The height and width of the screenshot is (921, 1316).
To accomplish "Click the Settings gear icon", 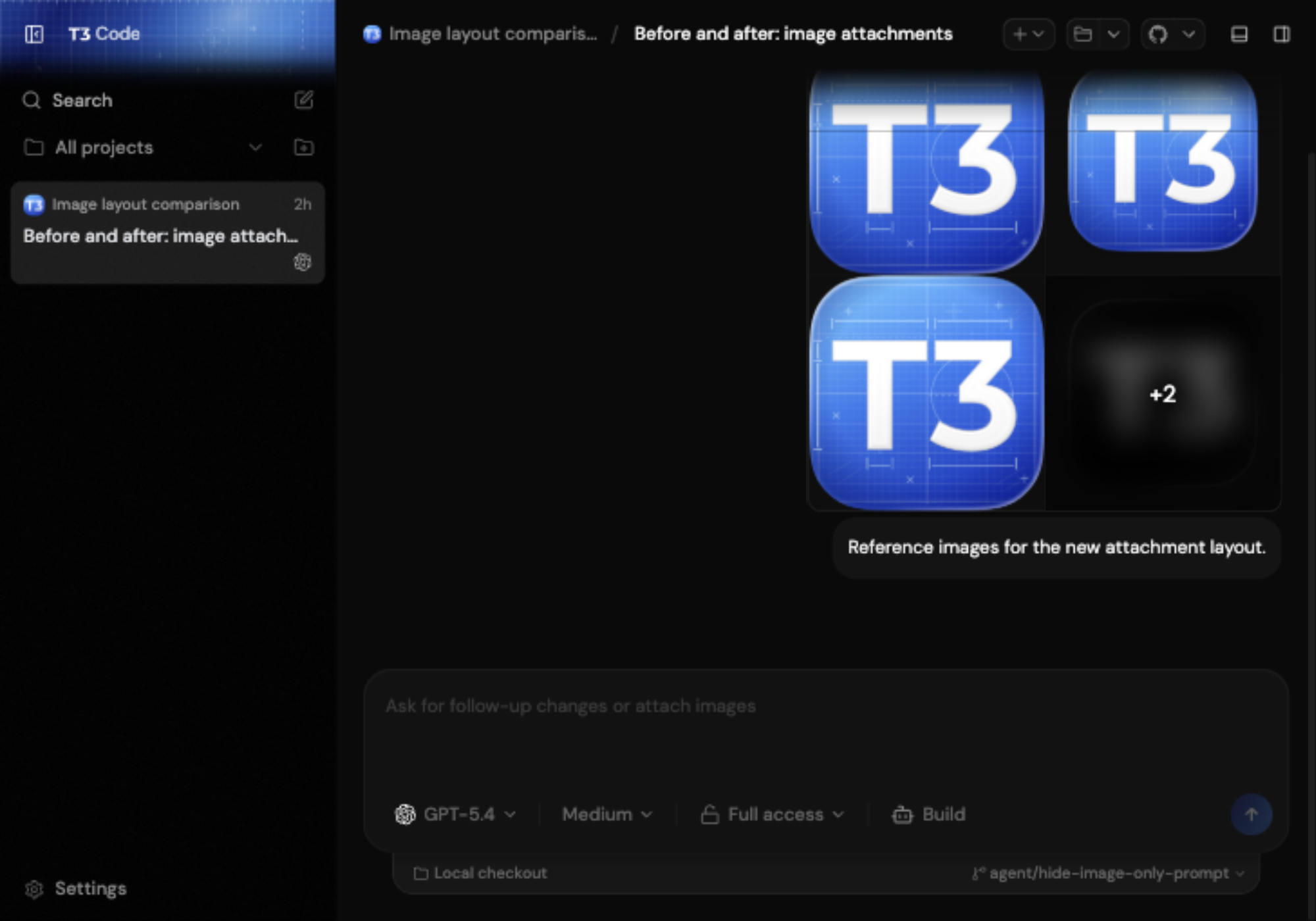I will click(34, 889).
